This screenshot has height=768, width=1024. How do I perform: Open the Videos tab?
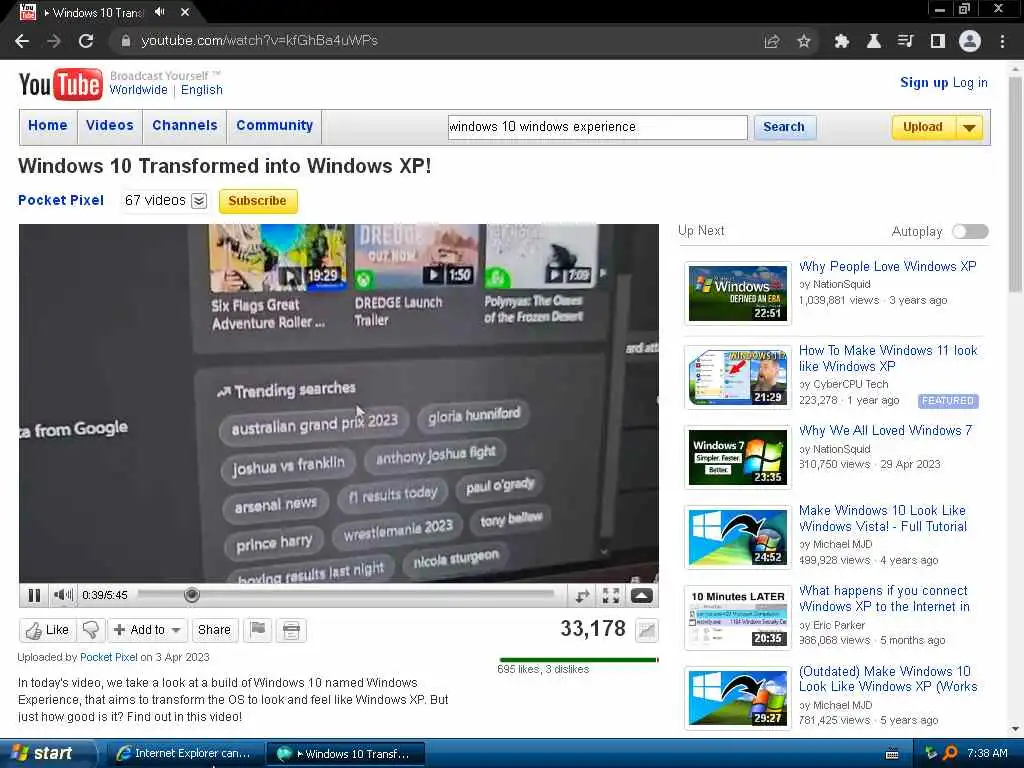[x=110, y=125]
